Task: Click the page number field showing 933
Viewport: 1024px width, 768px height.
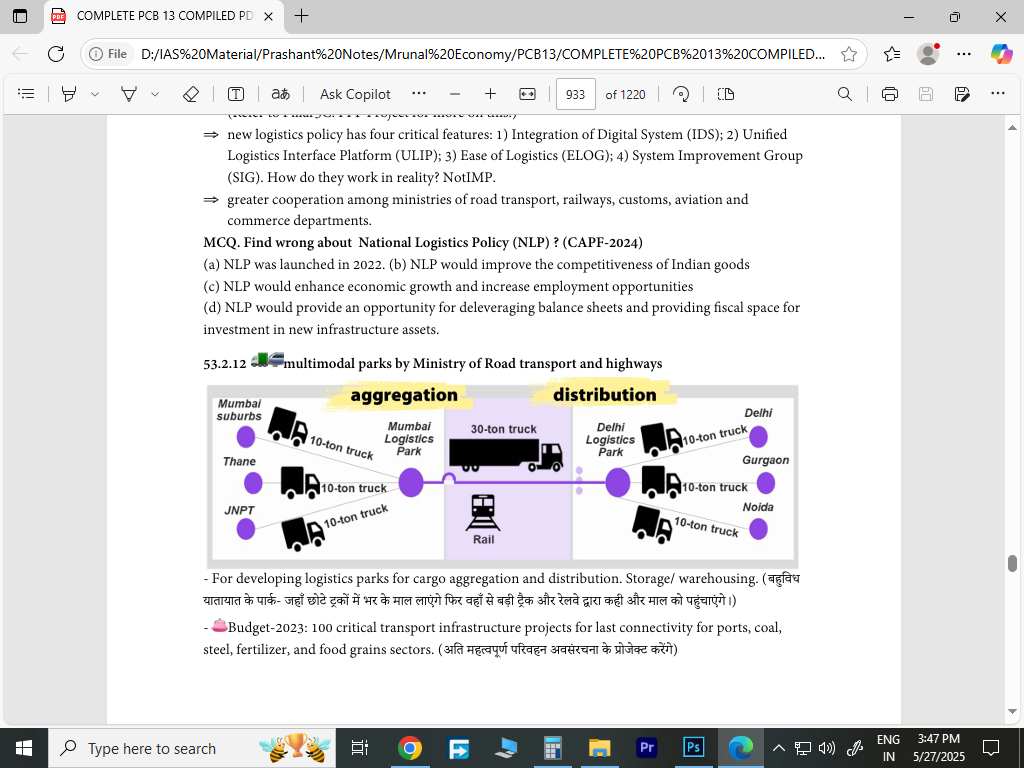Action: coord(575,94)
